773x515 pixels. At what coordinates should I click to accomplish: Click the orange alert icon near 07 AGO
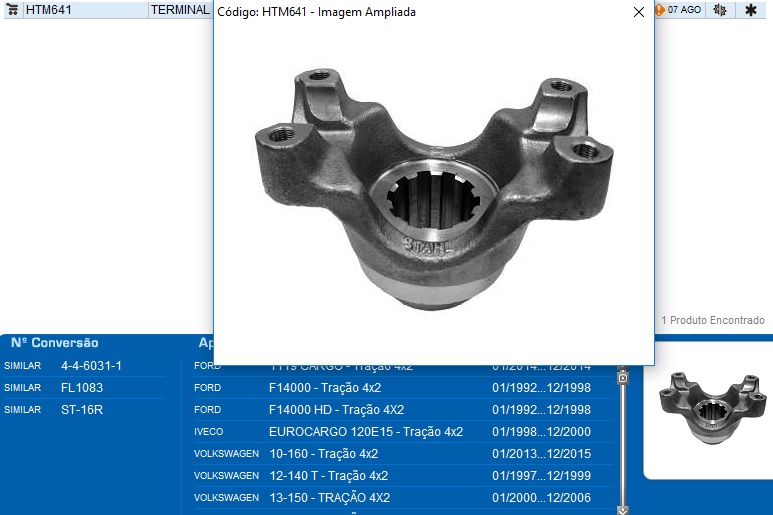(x=660, y=10)
